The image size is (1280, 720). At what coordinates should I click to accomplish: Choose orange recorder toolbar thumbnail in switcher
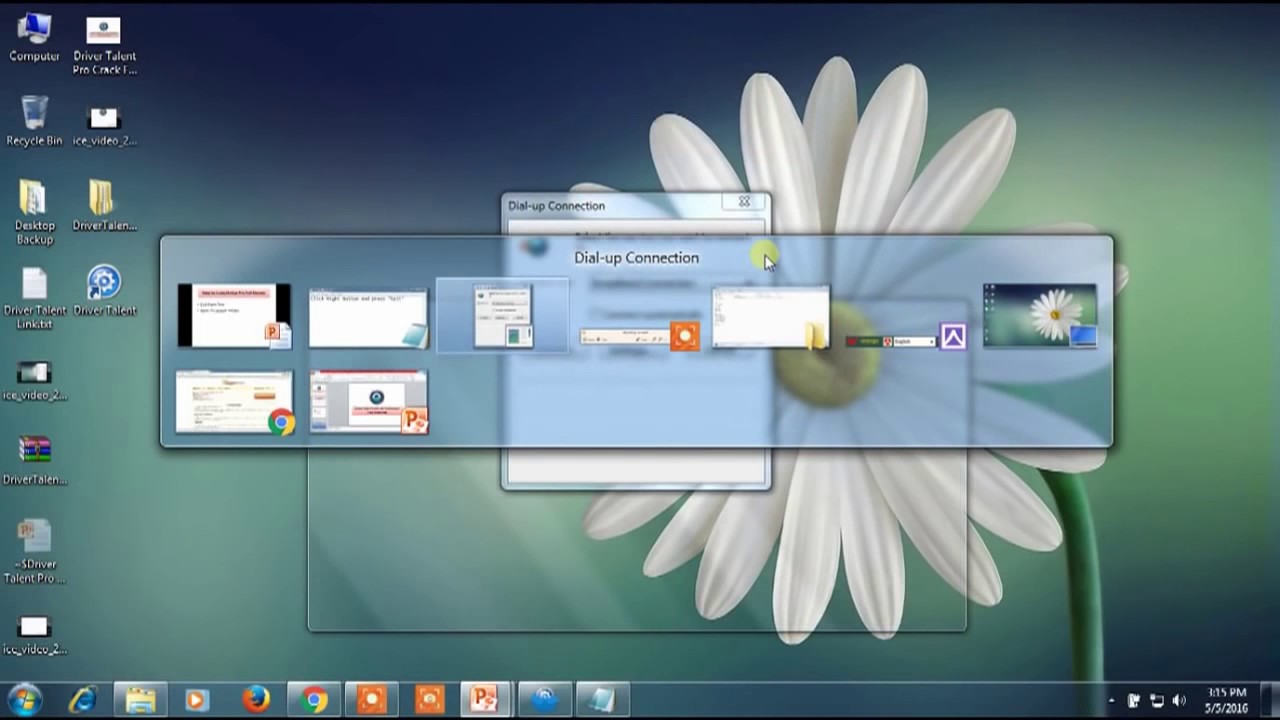click(x=639, y=336)
